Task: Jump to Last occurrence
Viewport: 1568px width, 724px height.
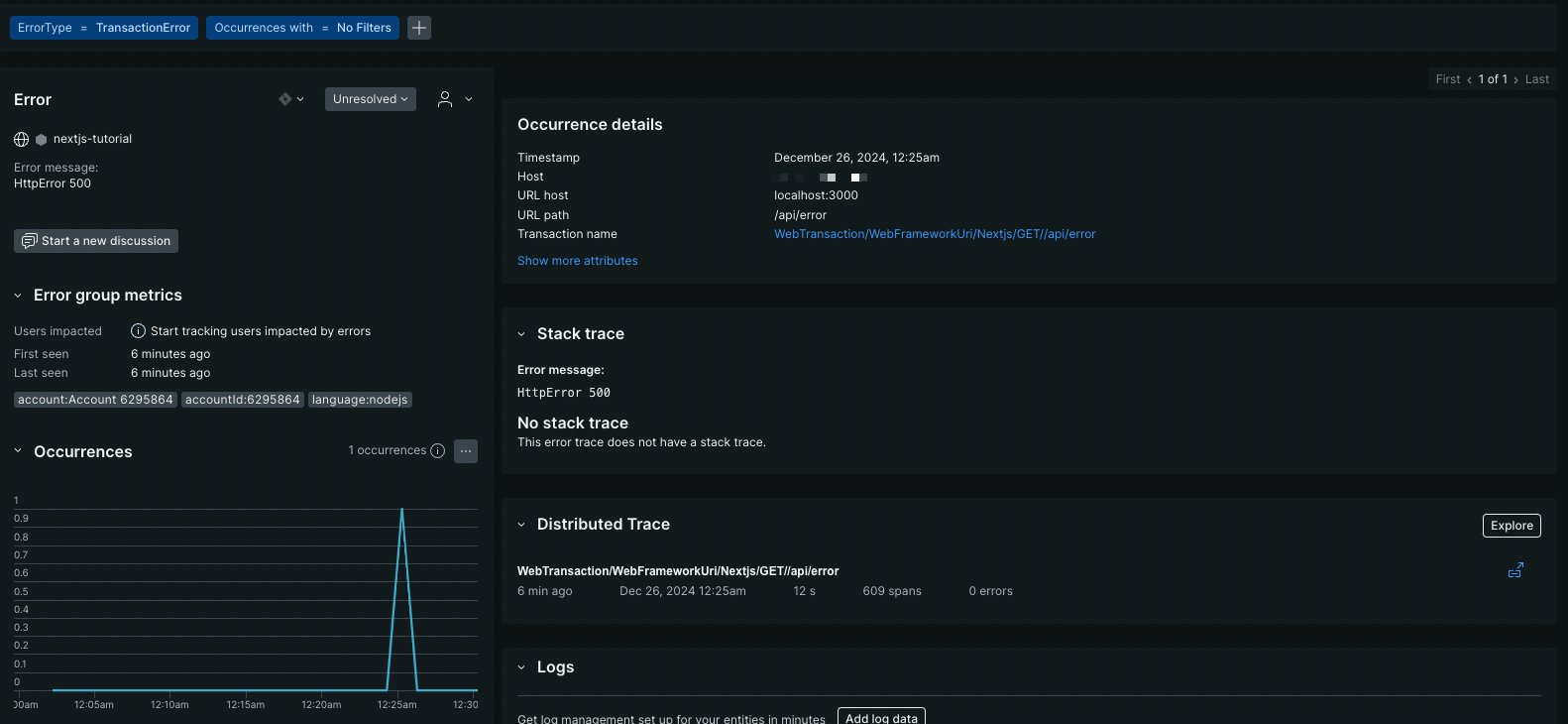Action: click(x=1537, y=79)
